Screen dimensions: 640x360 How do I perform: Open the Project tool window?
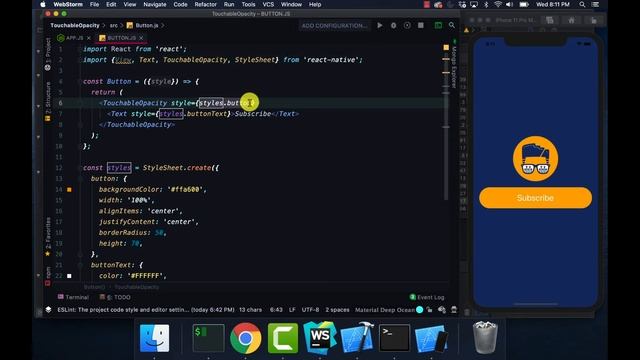pos(48,54)
